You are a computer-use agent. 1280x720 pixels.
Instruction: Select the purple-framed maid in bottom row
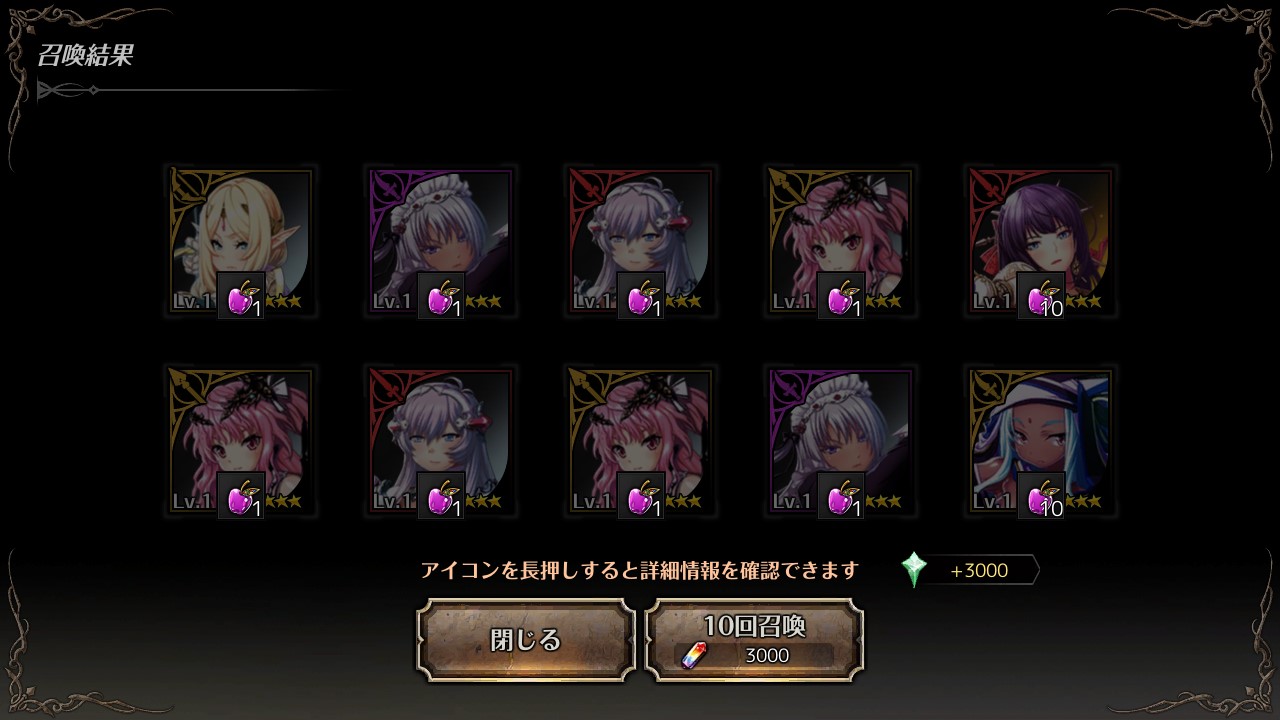(841, 442)
